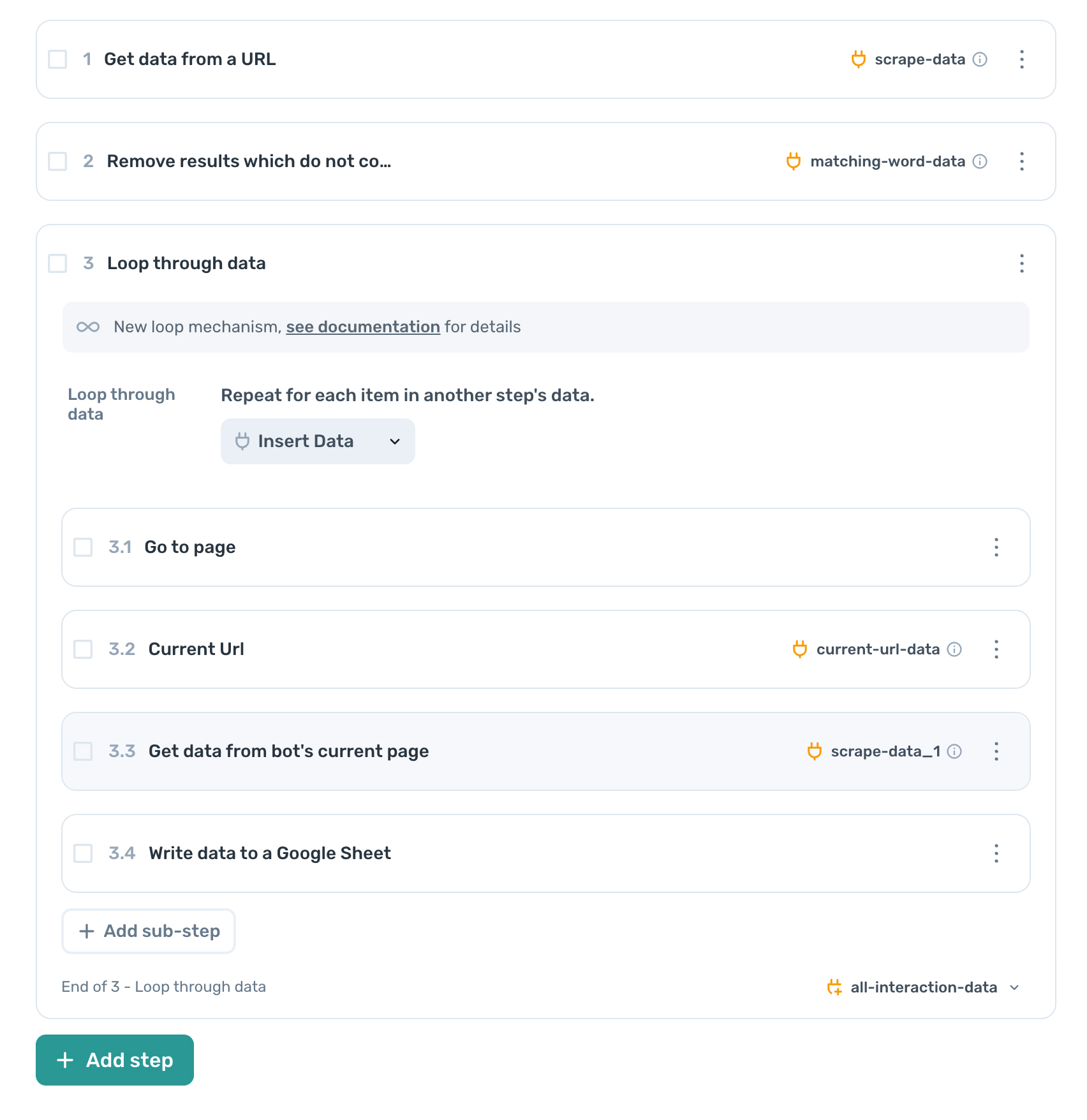Click the info icon next to current-url-data
1087x1120 pixels.
pyautogui.click(x=954, y=649)
